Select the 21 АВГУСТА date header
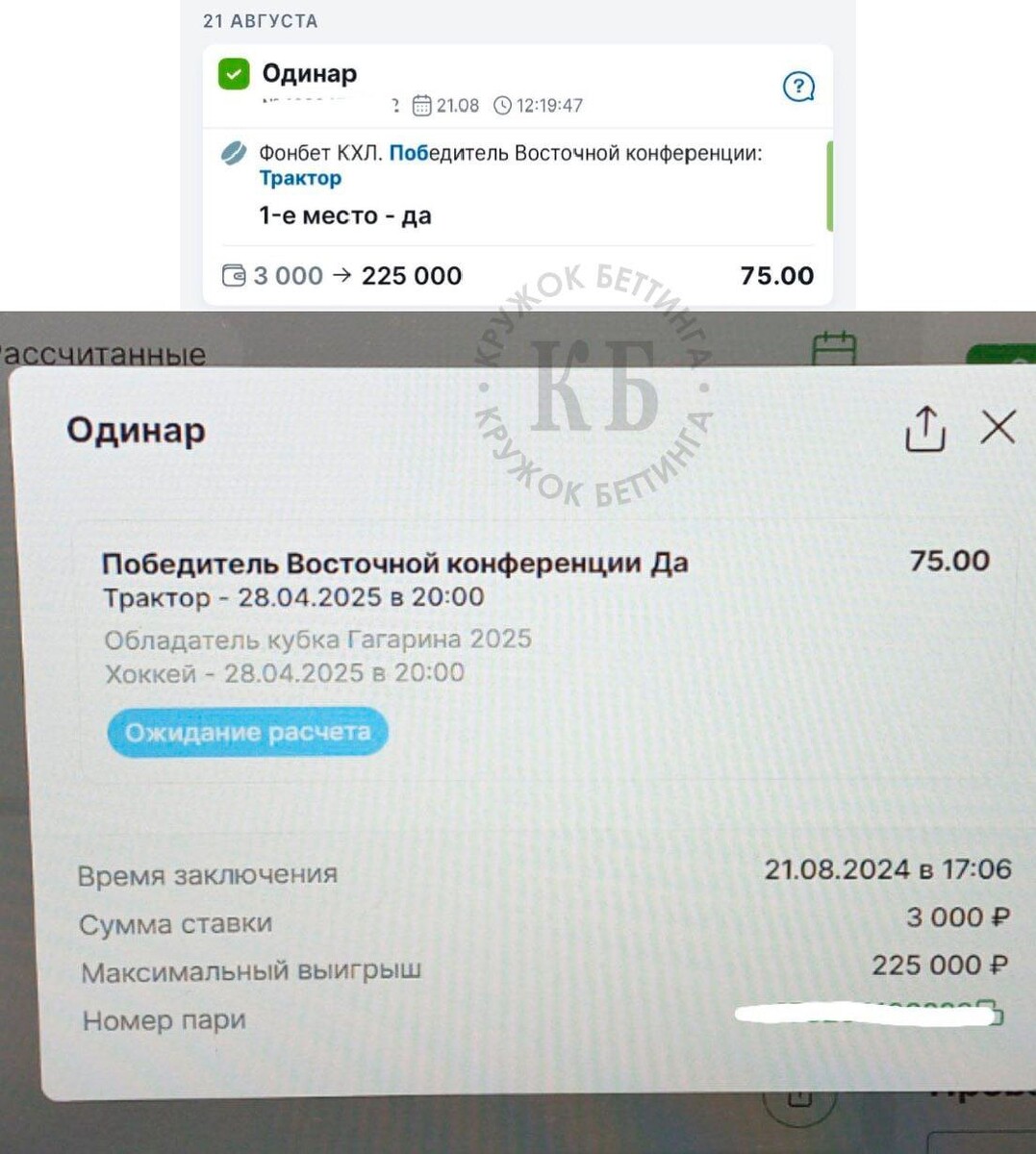This screenshot has height=1154, width=1036. [x=260, y=21]
